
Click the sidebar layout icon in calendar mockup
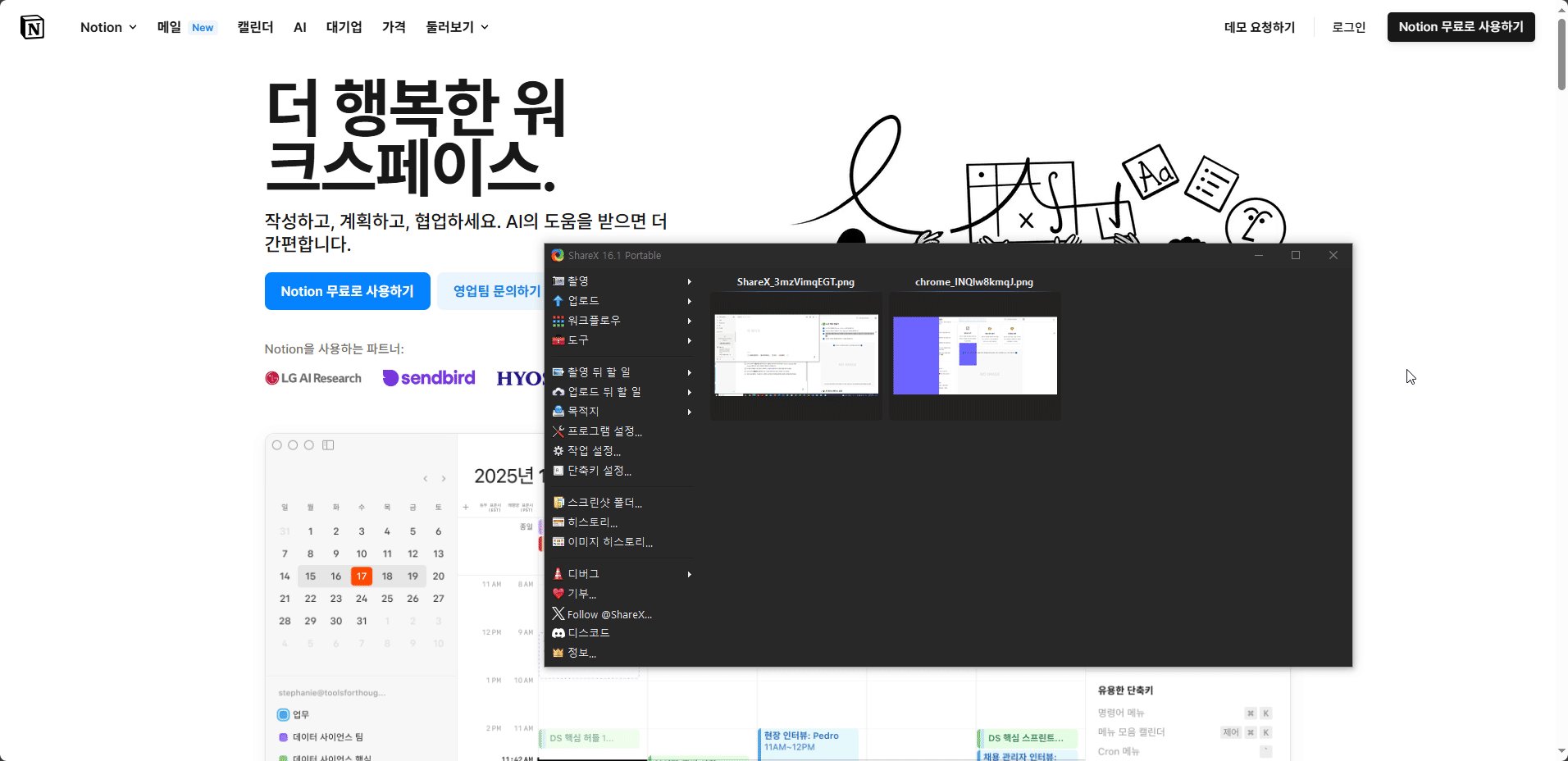coord(328,445)
